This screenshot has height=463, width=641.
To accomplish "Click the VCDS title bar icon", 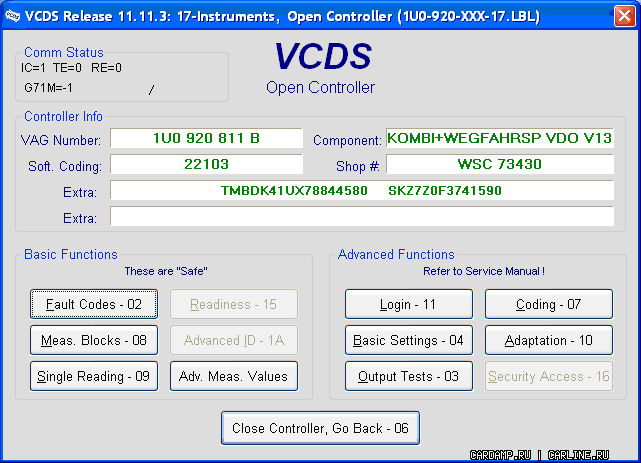I will click(12, 16).
